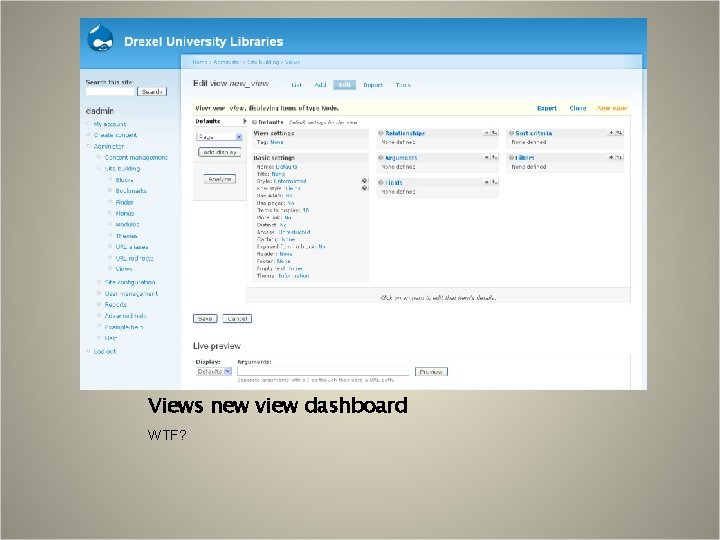Select the Defaults display tab
The image size is (720, 540).
pyautogui.click(x=219, y=121)
